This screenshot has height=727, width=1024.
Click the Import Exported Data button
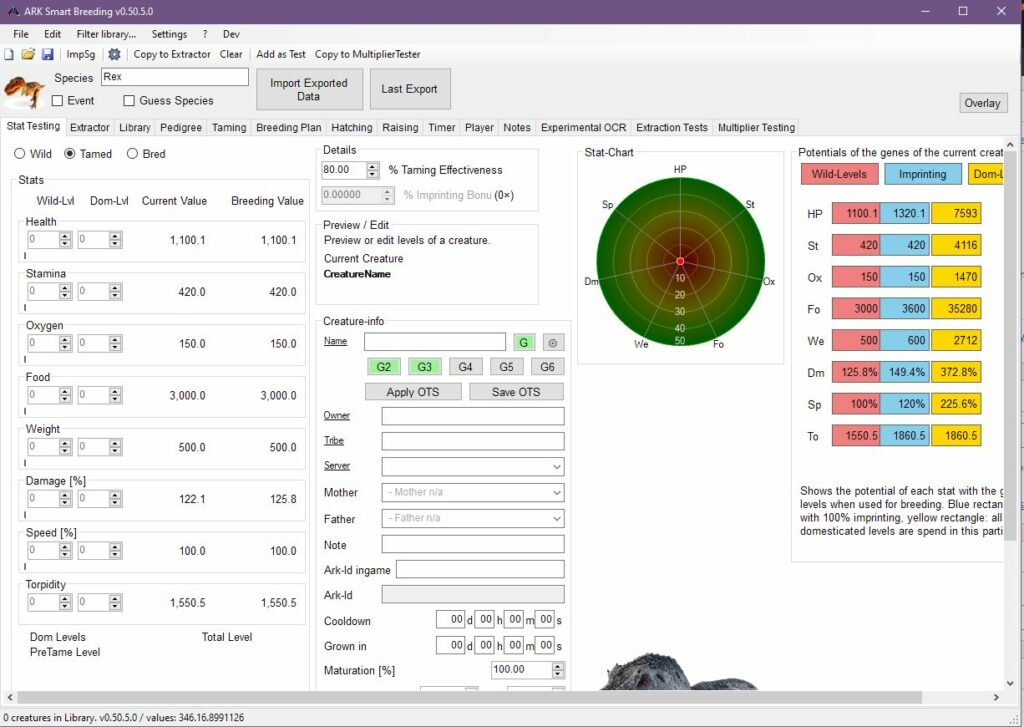point(309,90)
